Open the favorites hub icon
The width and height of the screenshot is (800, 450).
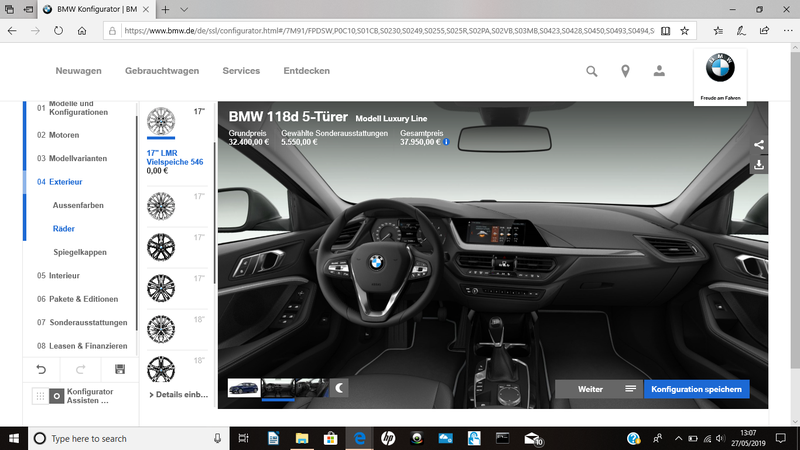718,31
